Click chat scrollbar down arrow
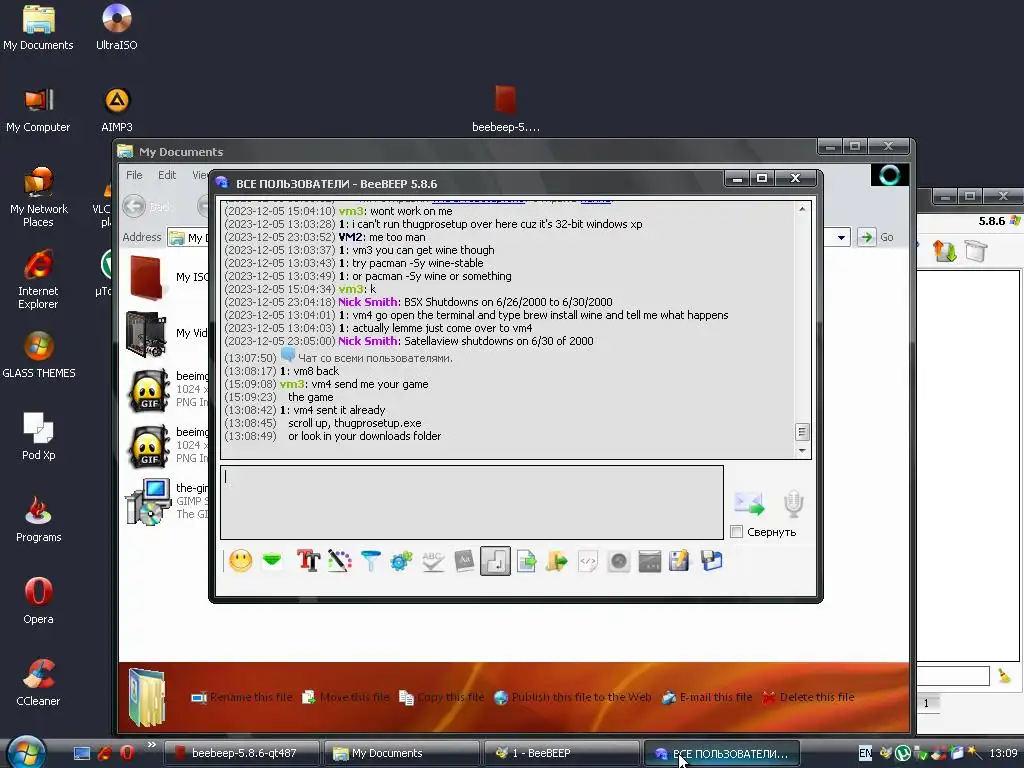 [802, 451]
